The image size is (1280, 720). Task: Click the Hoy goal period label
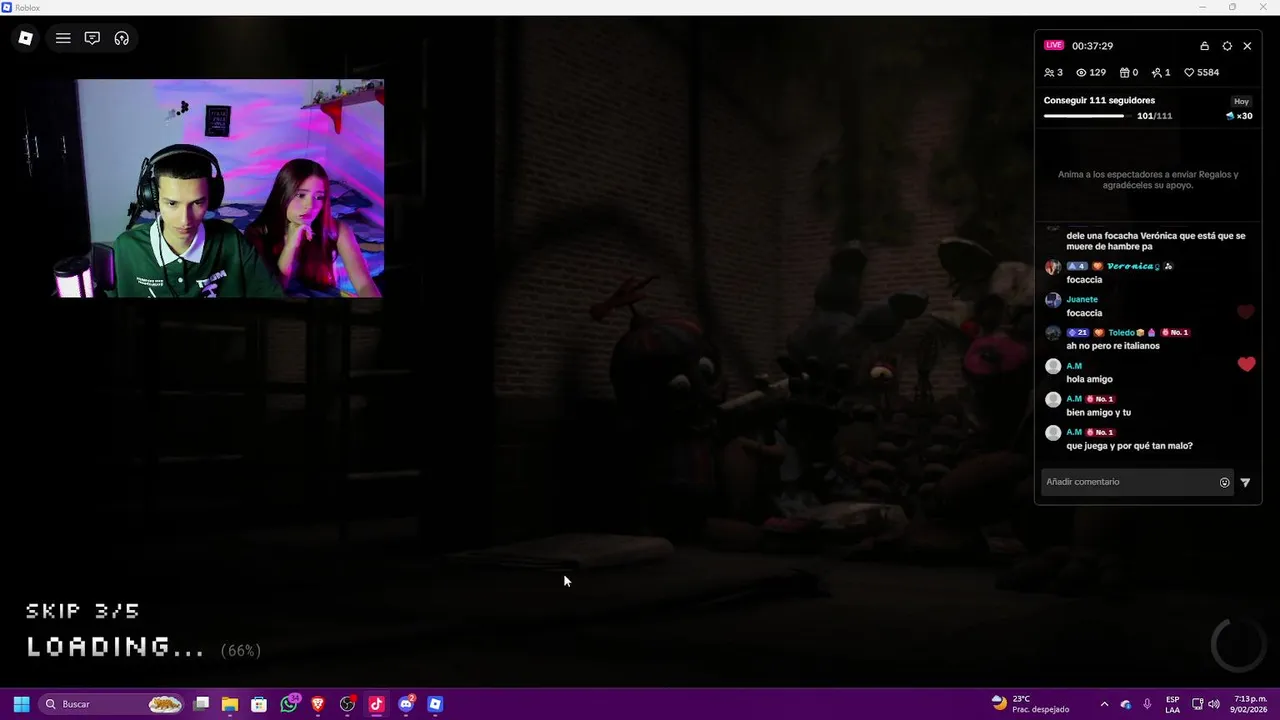1241,101
